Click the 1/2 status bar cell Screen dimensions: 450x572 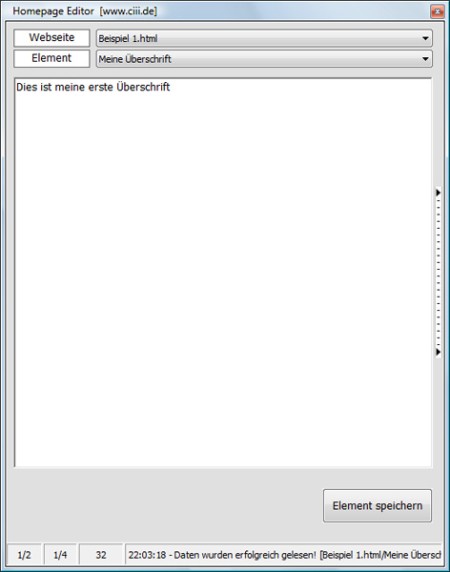point(24,555)
